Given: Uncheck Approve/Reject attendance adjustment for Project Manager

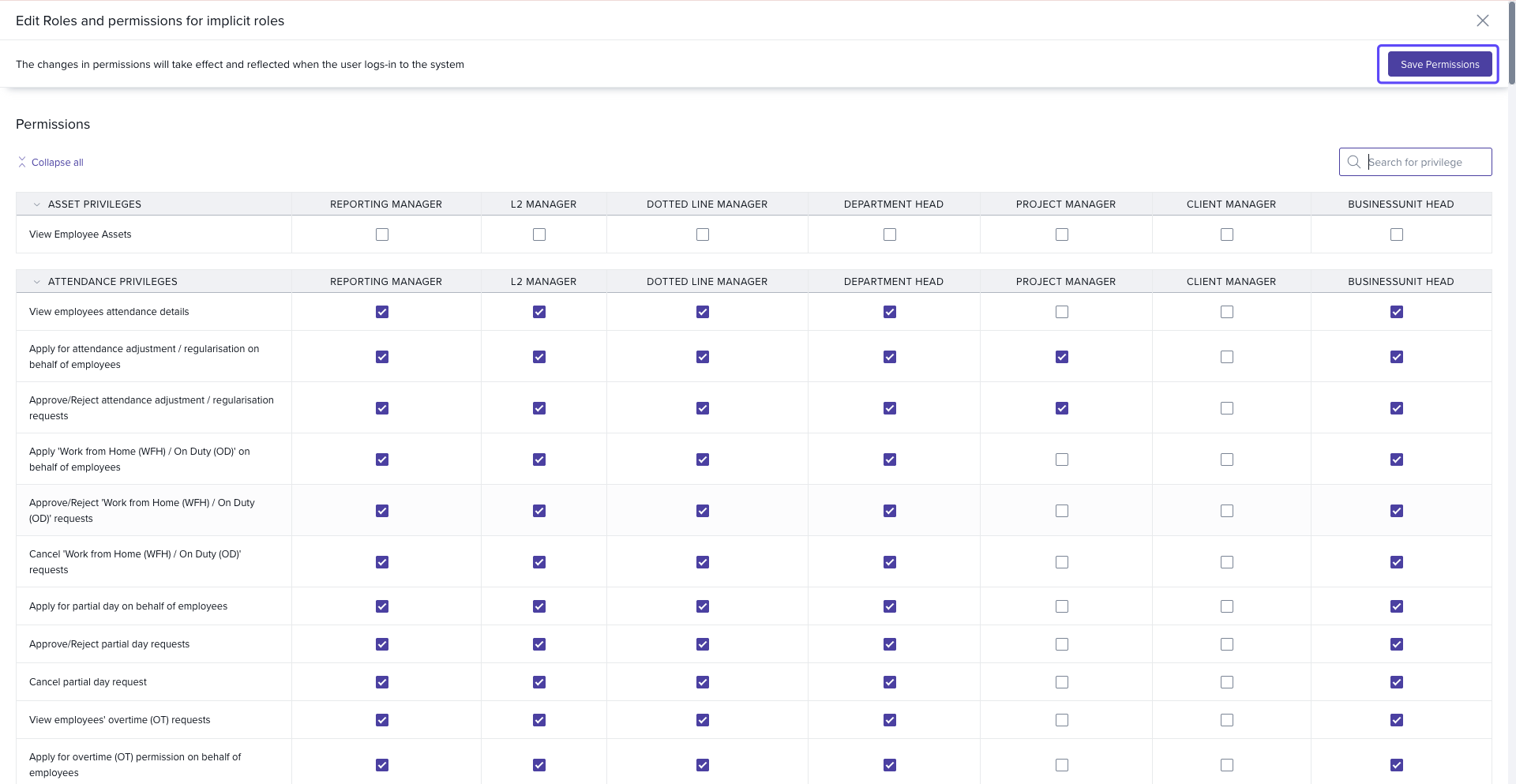Looking at the screenshot, I should tap(1061, 408).
